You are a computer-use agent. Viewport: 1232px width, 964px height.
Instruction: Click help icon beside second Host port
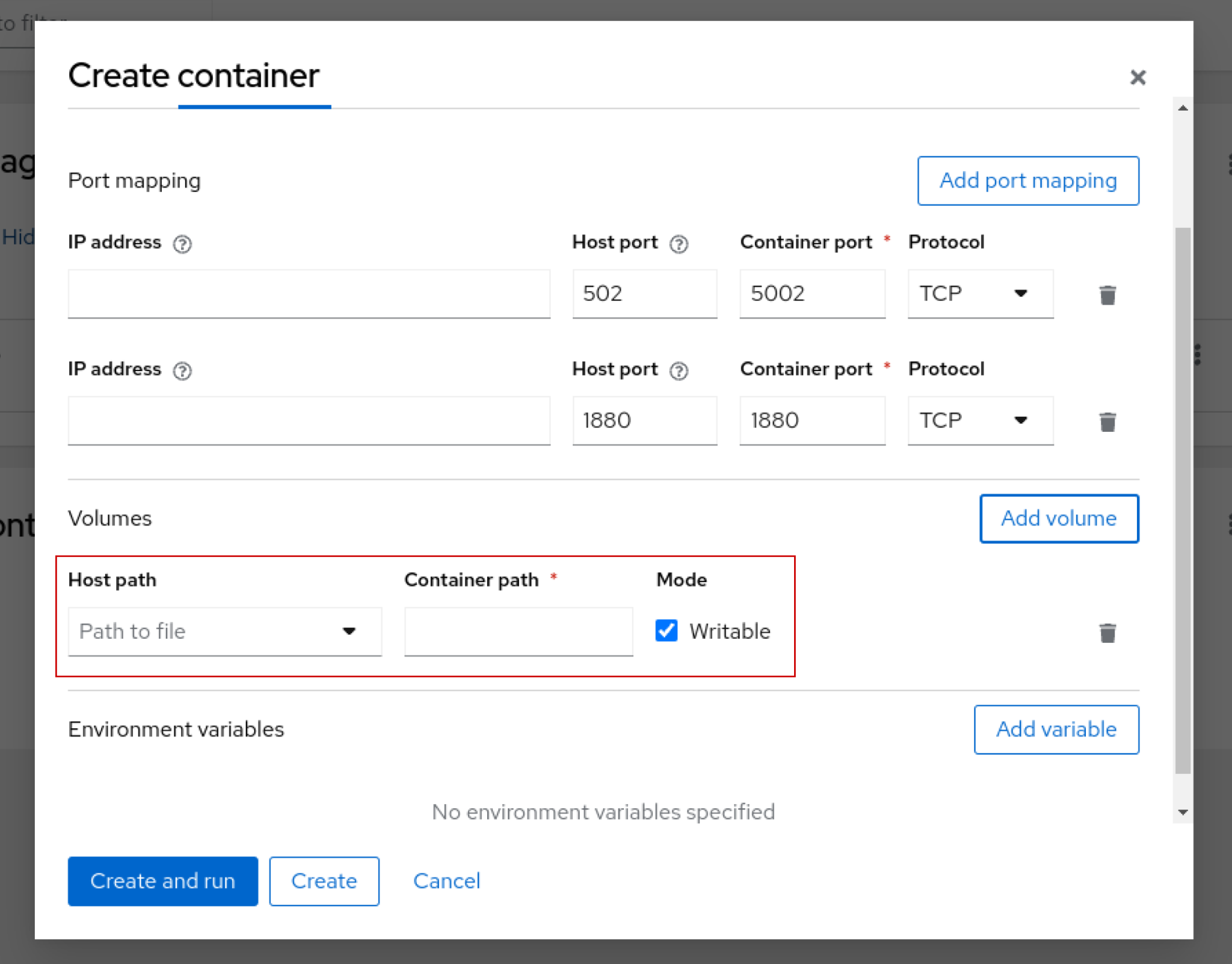pos(679,370)
